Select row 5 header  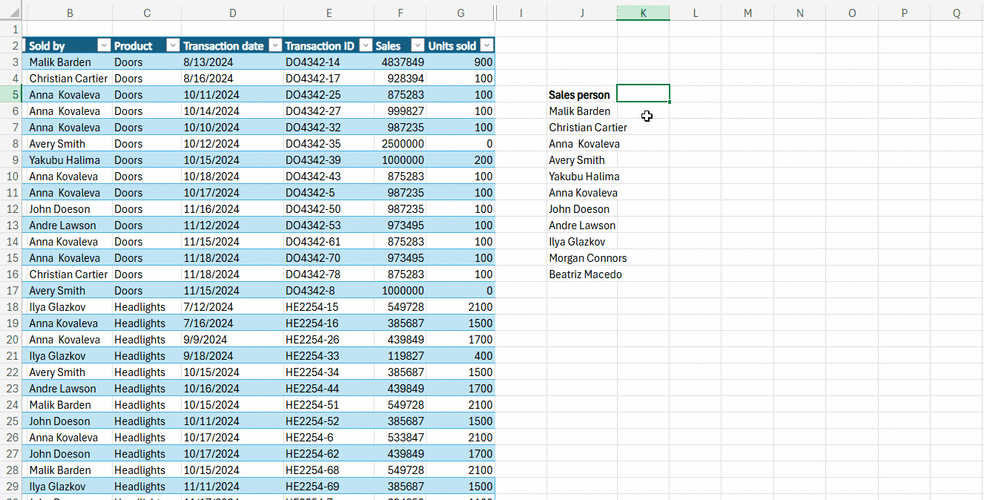coord(11,95)
